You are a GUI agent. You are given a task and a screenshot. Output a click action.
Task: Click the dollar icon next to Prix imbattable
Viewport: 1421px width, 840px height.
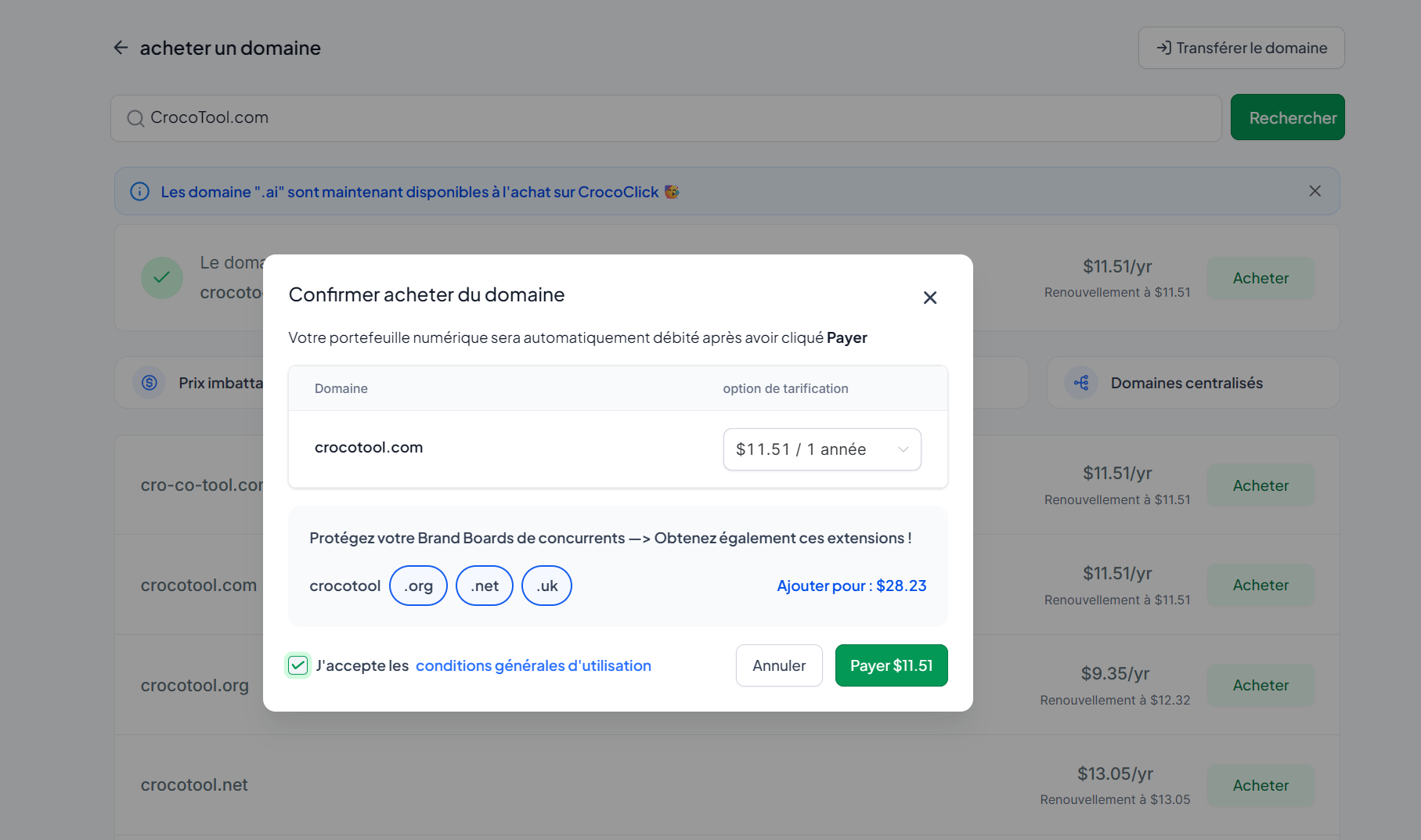coord(150,383)
